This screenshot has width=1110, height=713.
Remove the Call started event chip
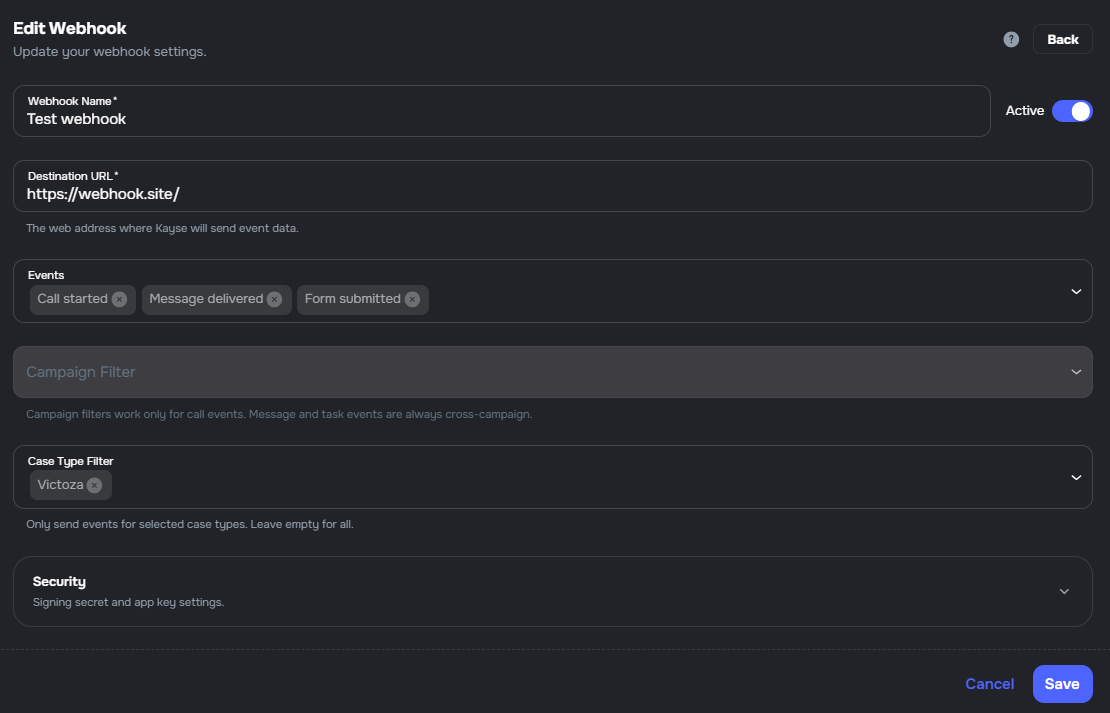(119, 299)
